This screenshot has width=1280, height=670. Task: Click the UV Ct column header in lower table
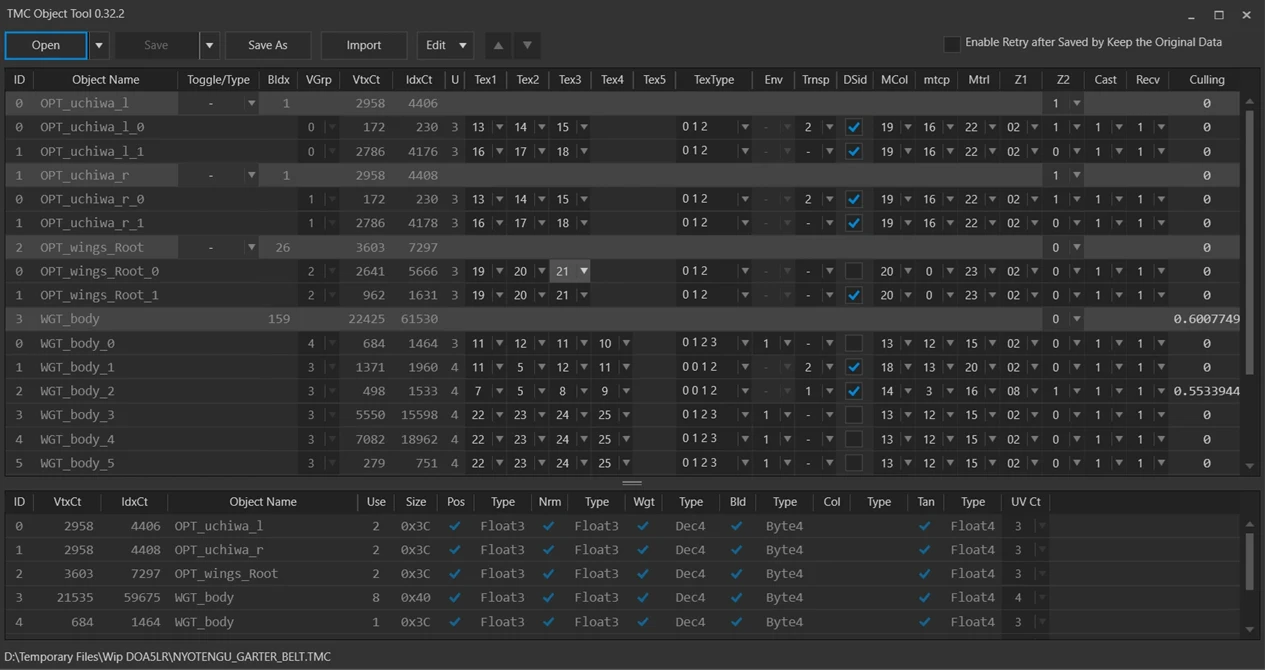click(1026, 502)
